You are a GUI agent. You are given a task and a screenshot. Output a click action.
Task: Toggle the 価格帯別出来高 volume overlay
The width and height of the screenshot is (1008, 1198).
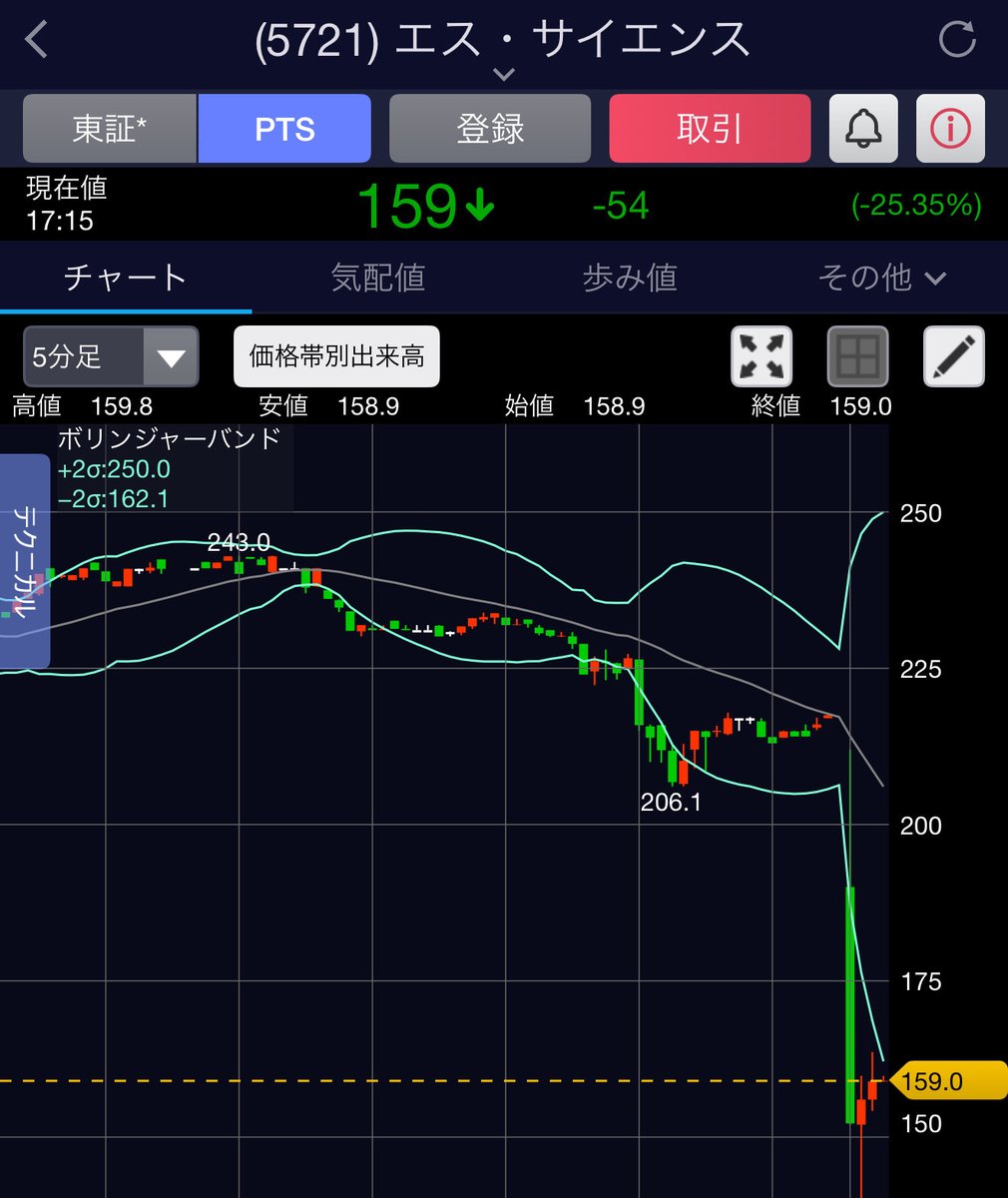(x=336, y=355)
